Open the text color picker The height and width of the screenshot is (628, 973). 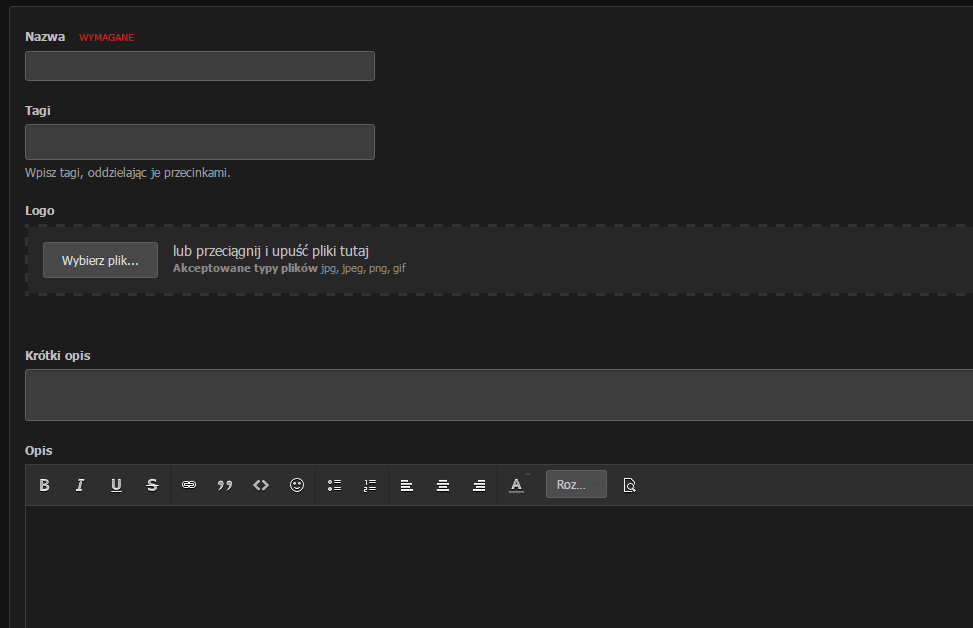pos(517,485)
